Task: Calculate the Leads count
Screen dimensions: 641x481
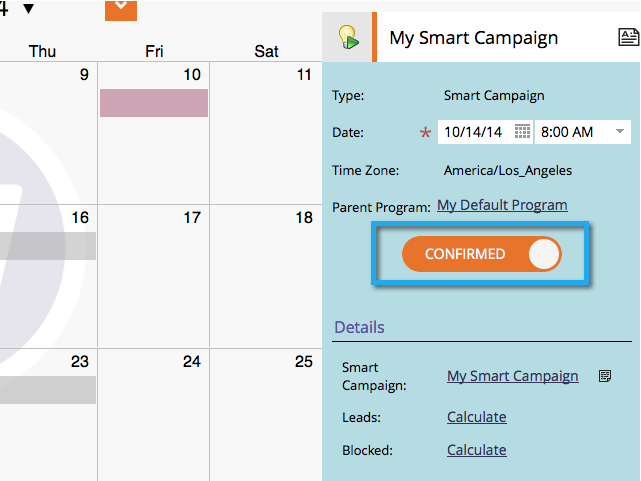Action: coord(476,417)
